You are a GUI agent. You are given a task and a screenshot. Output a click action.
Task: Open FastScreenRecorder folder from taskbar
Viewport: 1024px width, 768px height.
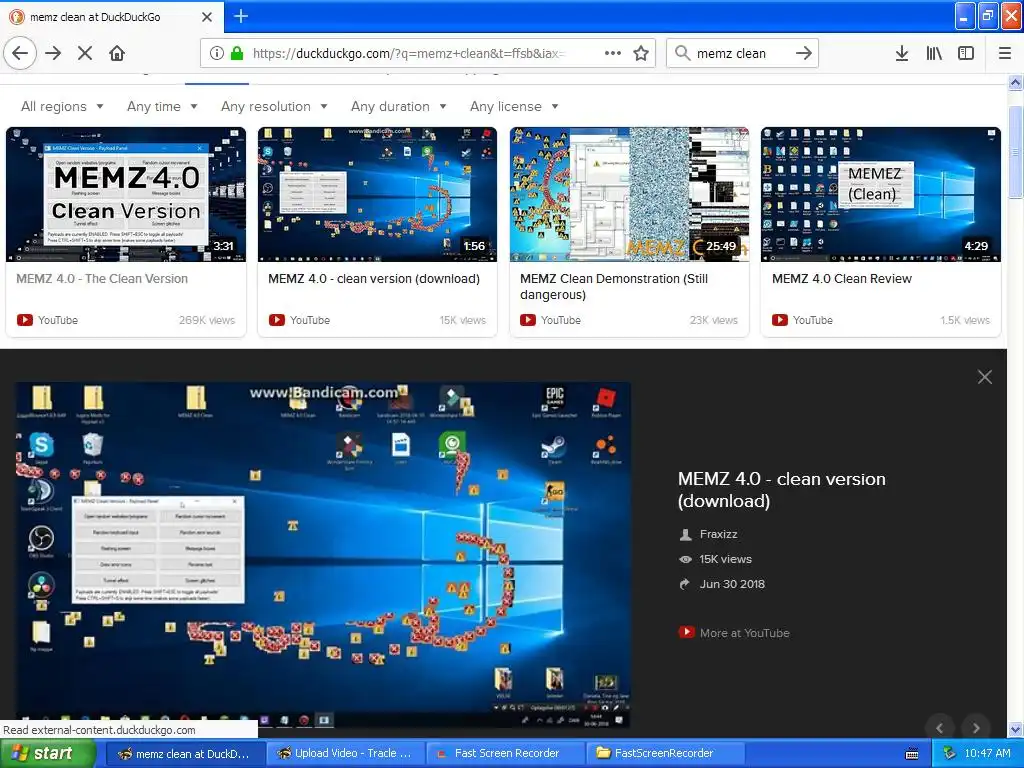click(x=665, y=754)
